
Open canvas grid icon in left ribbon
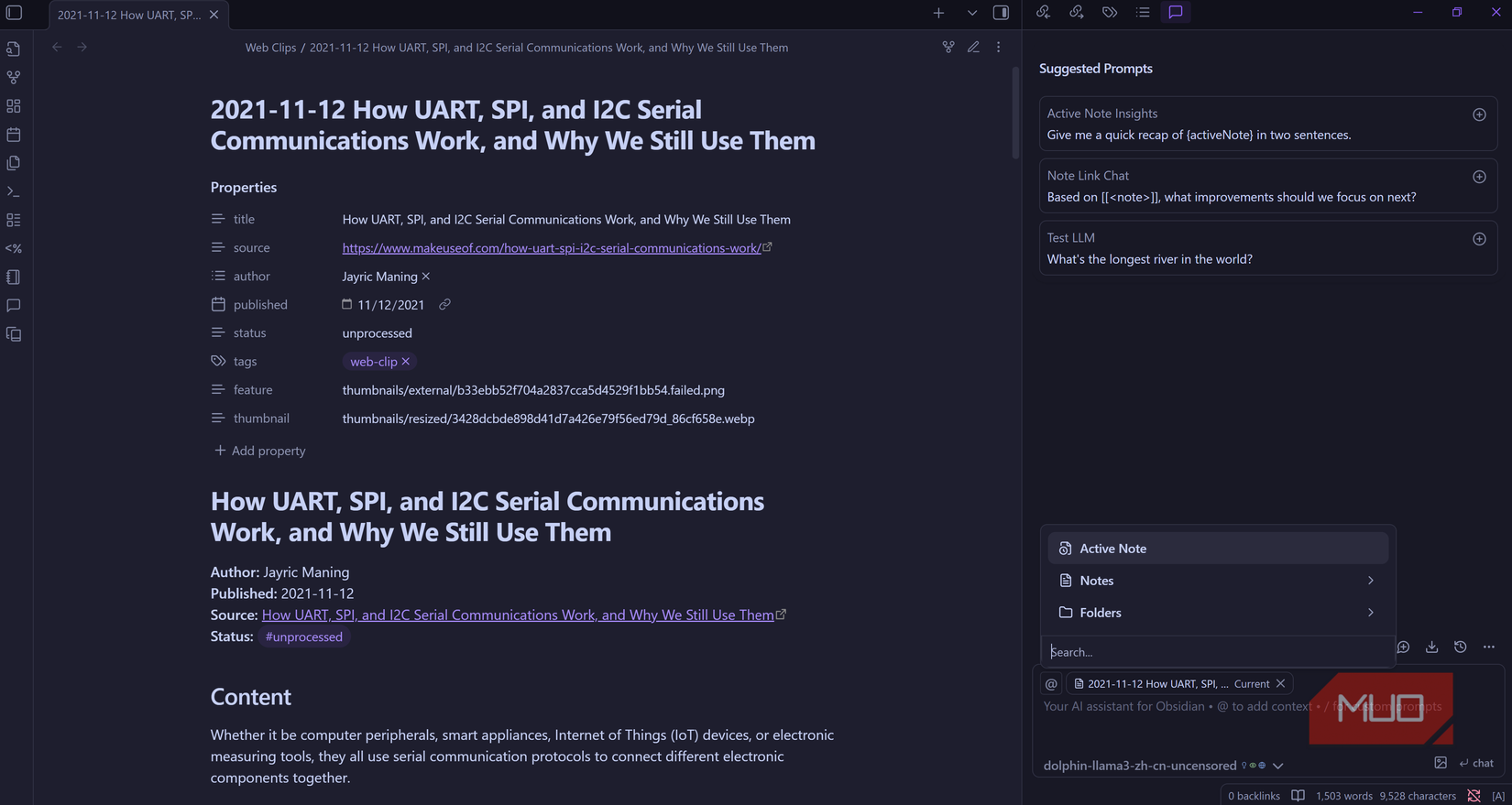pos(14,106)
